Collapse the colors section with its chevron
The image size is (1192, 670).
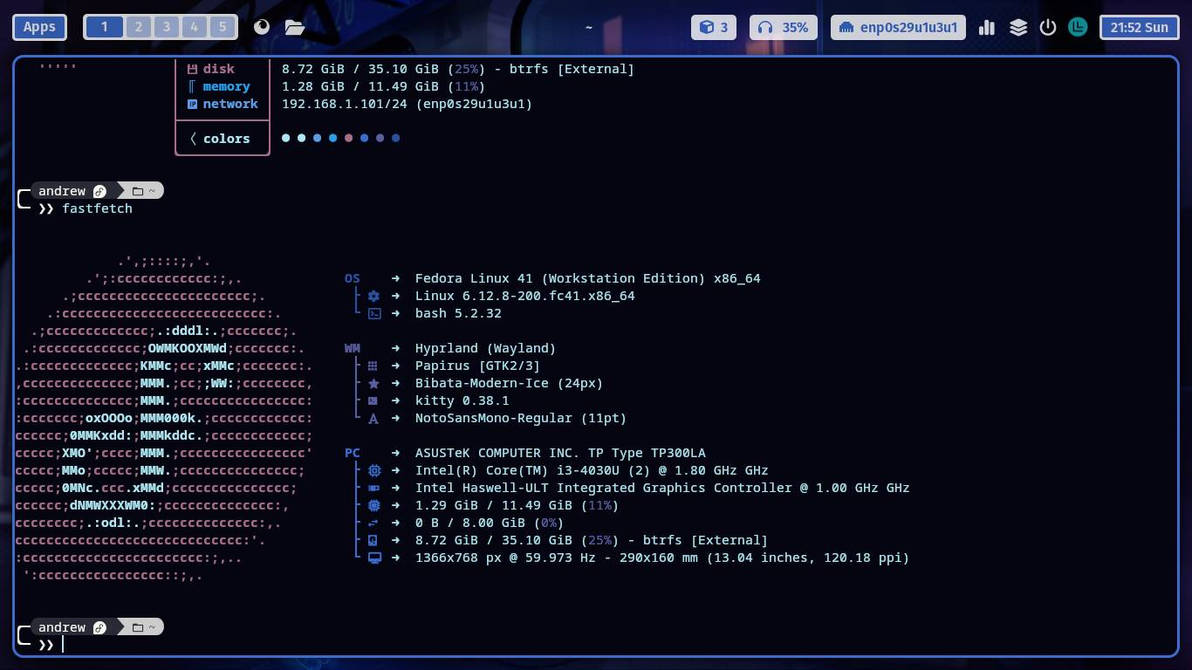coord(192,138)
